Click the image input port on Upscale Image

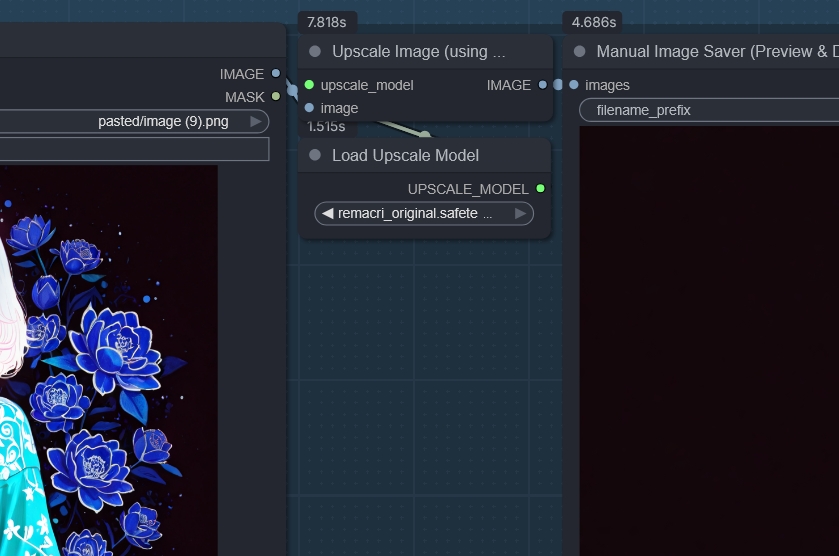[309, 108]
